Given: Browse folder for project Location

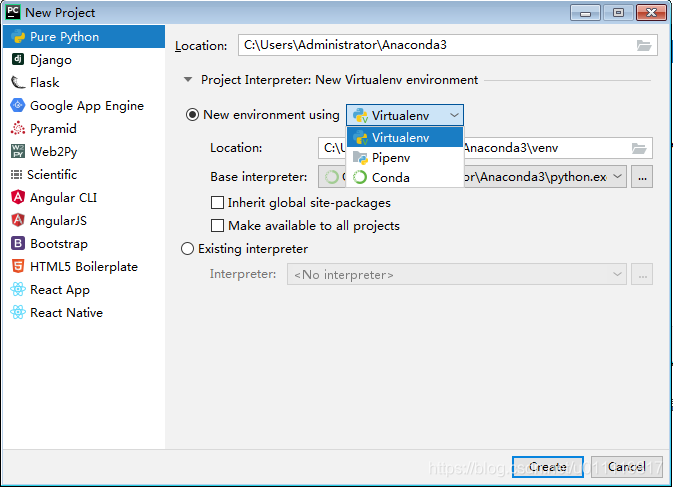Looking at the screenshot, I should [x=643, y=45].
